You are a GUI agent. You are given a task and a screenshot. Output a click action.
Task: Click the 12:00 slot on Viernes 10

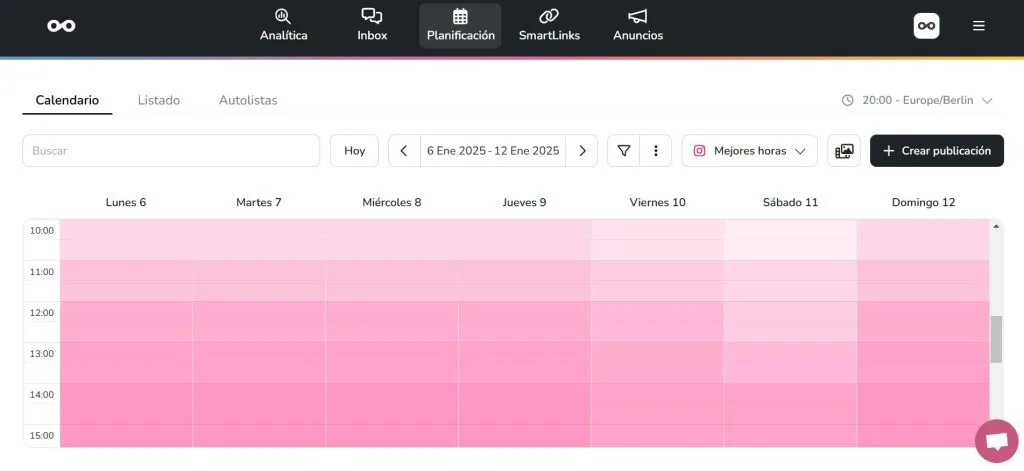658,322
